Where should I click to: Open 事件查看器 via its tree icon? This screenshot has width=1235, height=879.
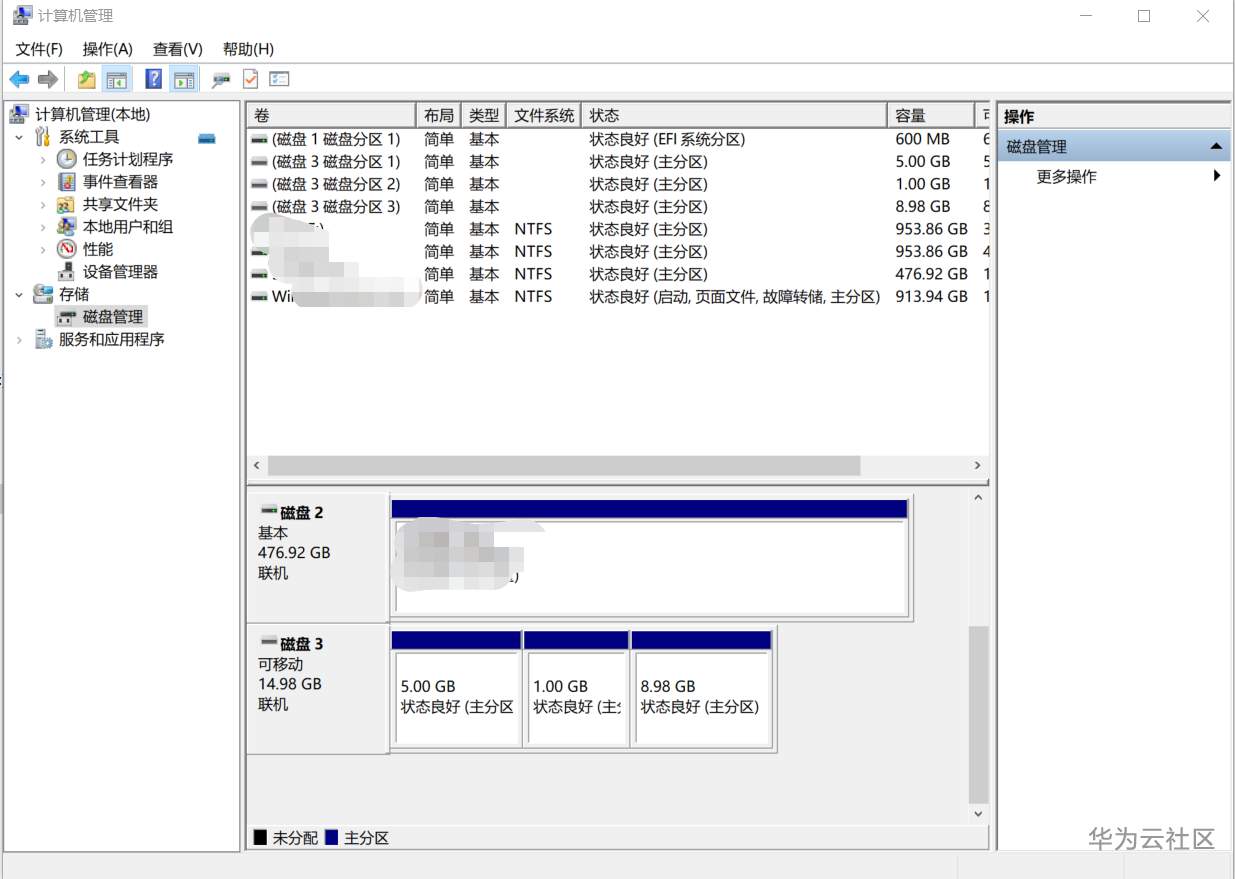(x=67, y=182)
